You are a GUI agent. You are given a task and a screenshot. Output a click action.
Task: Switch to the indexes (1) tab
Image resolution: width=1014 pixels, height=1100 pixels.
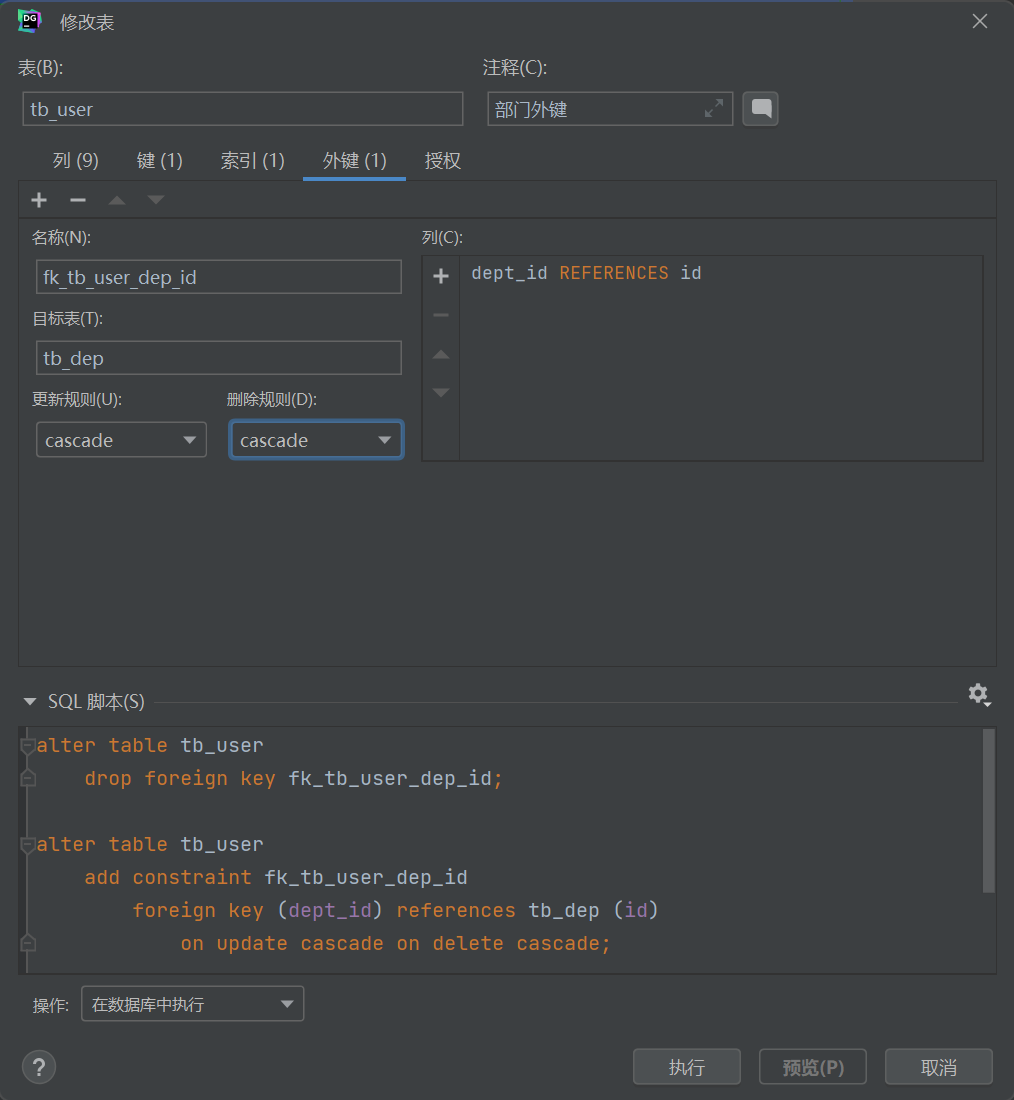(x=252, y=161)
